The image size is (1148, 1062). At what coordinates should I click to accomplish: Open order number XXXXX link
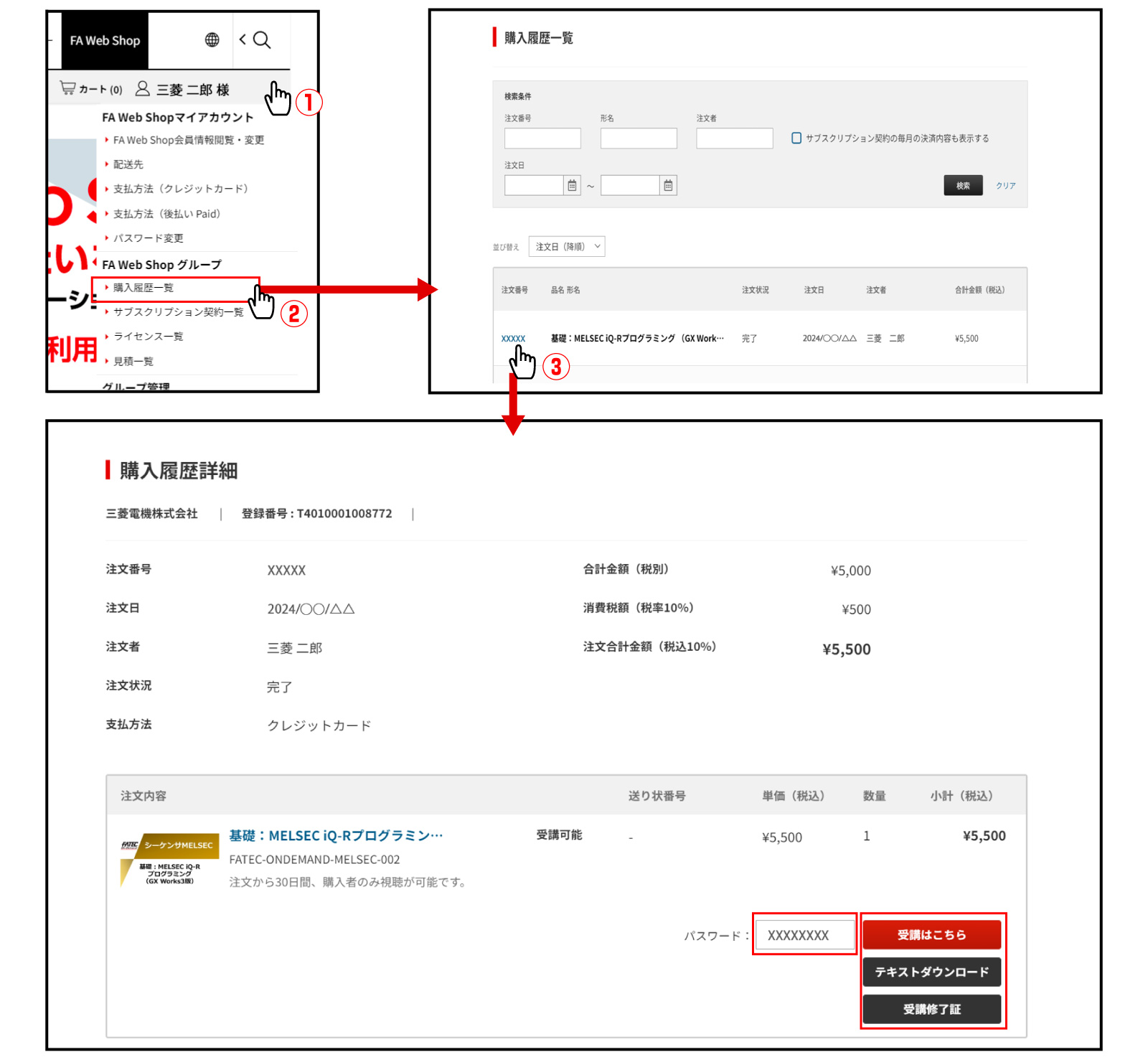click(513, 339)
